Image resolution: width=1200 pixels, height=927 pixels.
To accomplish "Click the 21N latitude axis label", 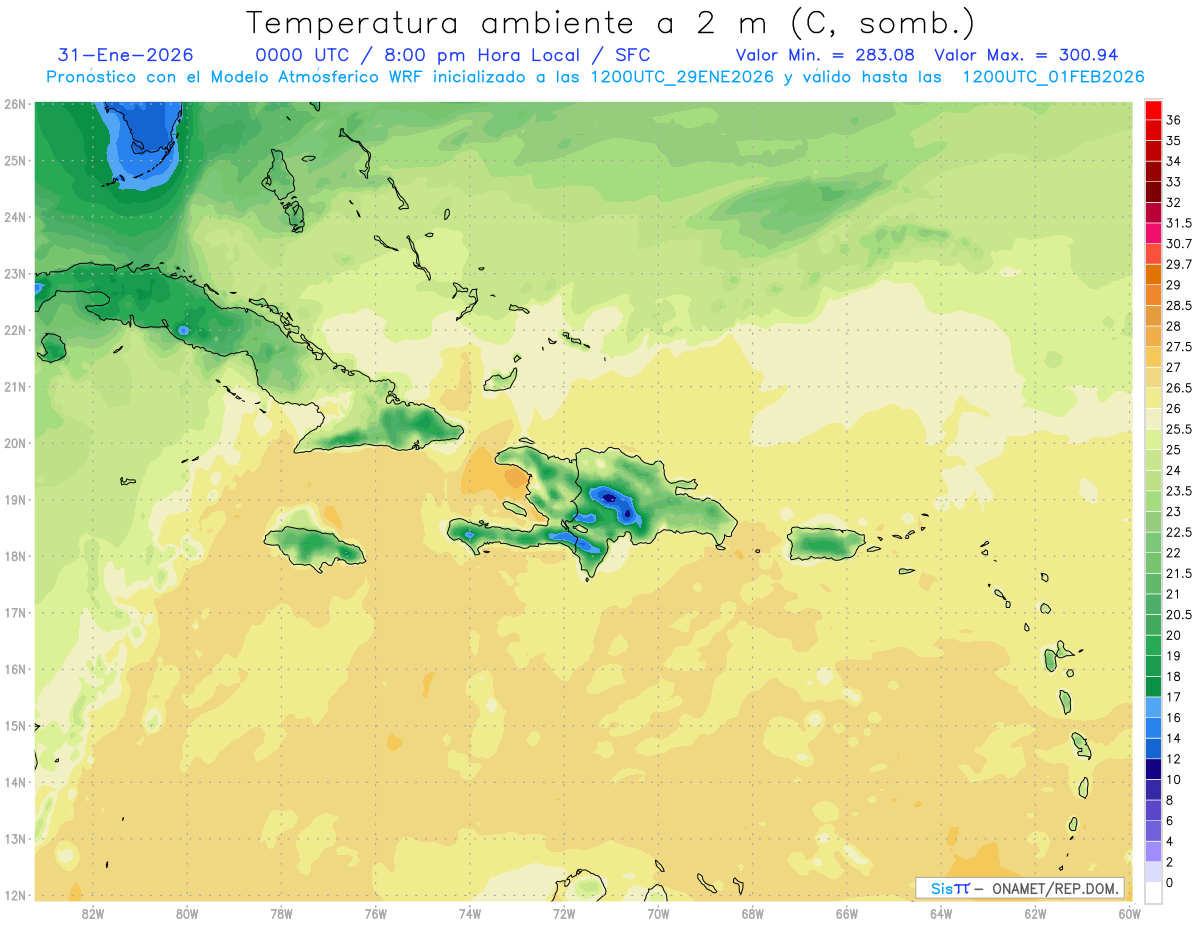I will click(14, 386).
